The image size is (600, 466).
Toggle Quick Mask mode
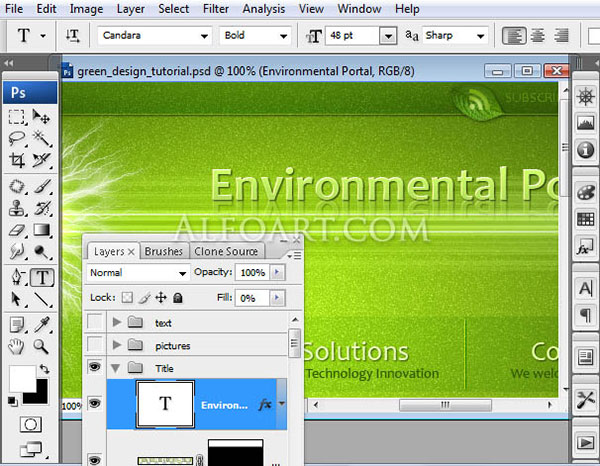tap(31, 424)
